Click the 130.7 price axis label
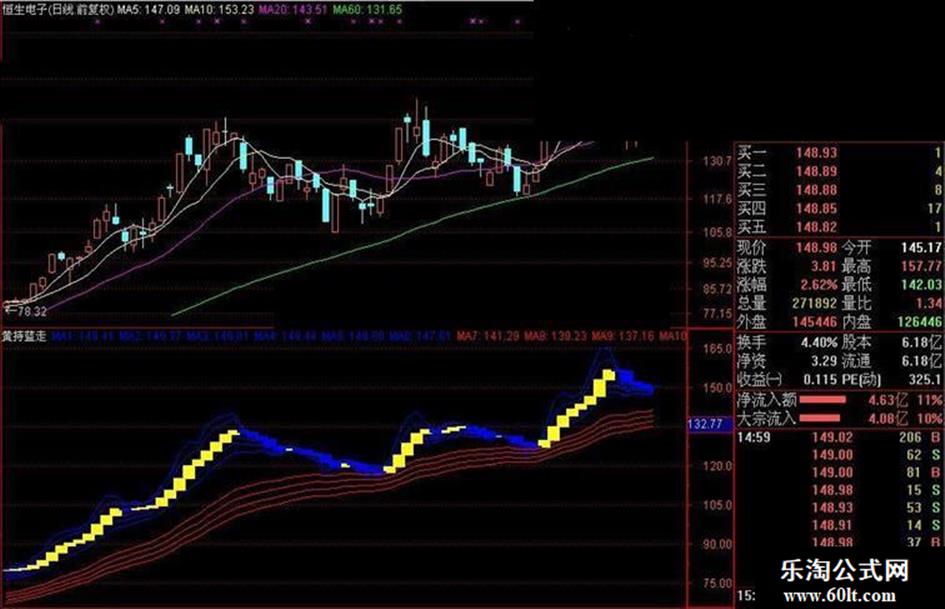This screenshot has height=609, width=945. pos(717,162)
